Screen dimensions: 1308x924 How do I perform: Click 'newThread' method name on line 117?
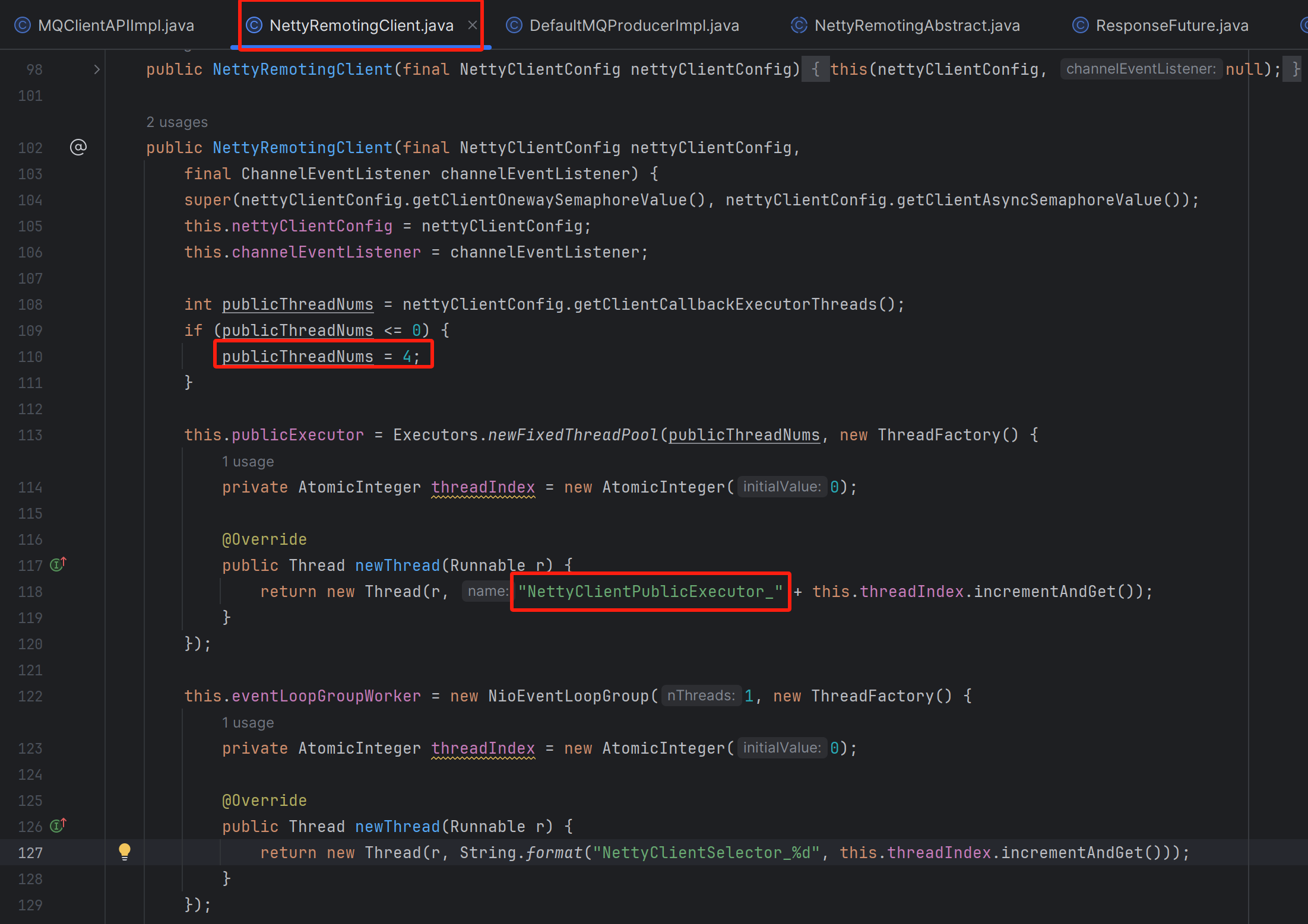click(x=397, y=566)
